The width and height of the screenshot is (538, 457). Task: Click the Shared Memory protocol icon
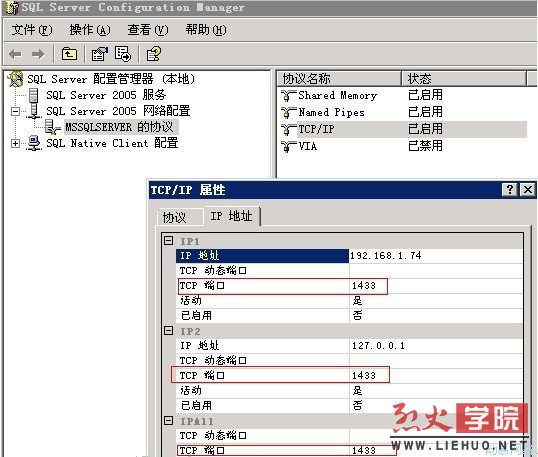[x=288, y=95]
